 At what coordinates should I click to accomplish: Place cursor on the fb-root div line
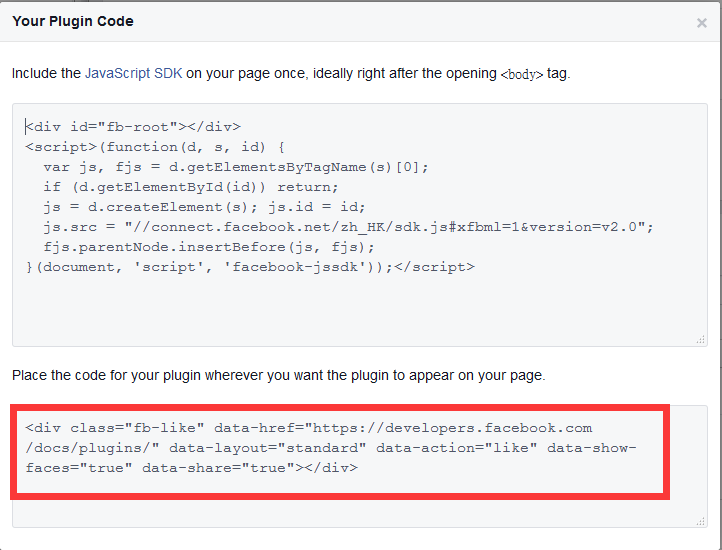pos(133,127)
